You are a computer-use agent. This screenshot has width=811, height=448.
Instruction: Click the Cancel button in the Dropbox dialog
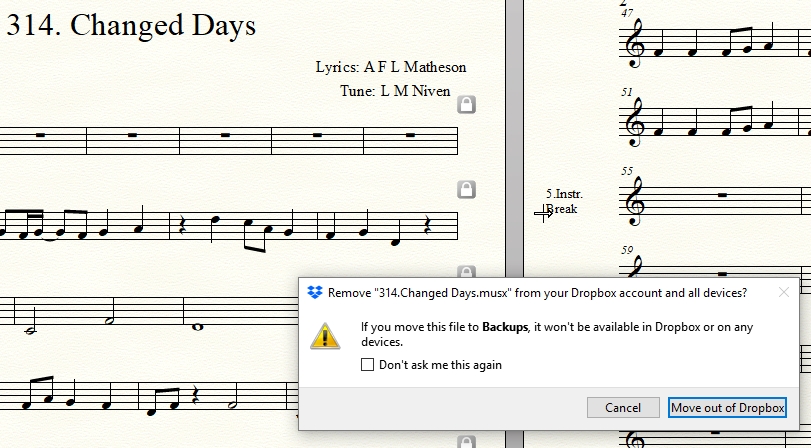pos(623,407)
